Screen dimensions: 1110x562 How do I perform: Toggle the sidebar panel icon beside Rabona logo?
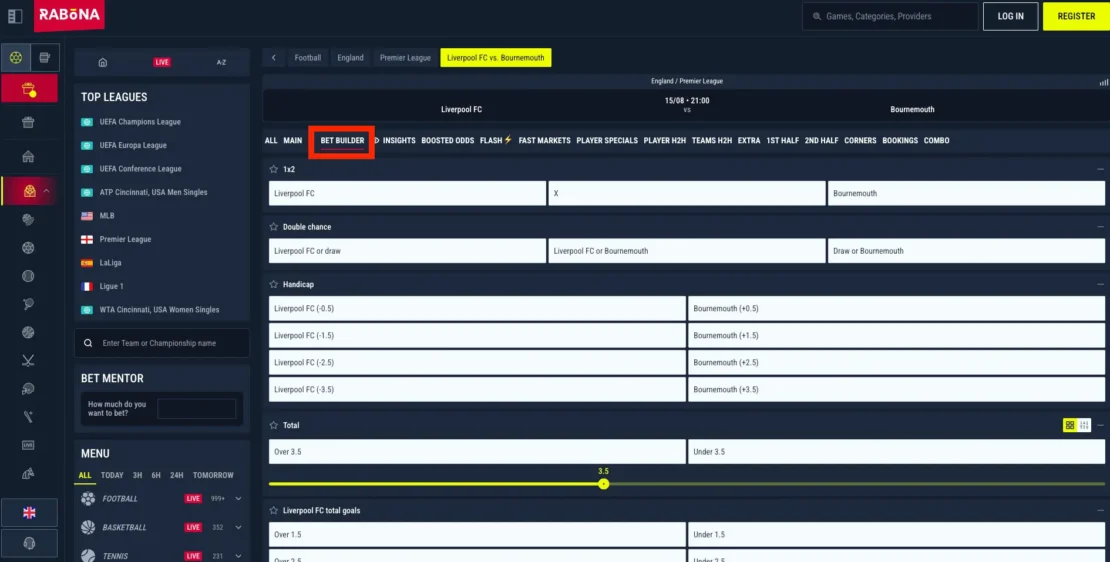tap(15, 16)
